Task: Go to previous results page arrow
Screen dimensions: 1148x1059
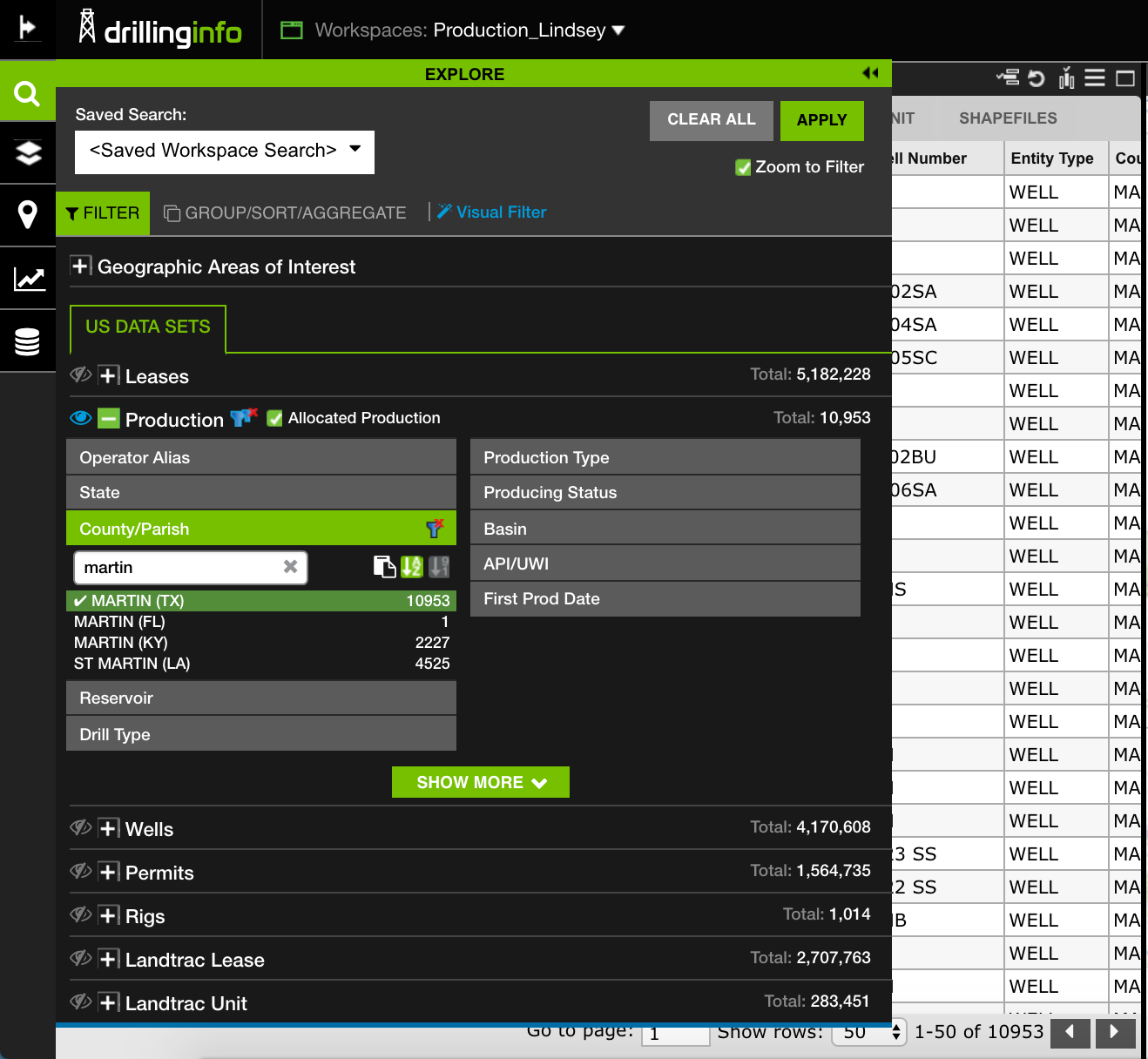Action: click(x=1070, y=1033)
